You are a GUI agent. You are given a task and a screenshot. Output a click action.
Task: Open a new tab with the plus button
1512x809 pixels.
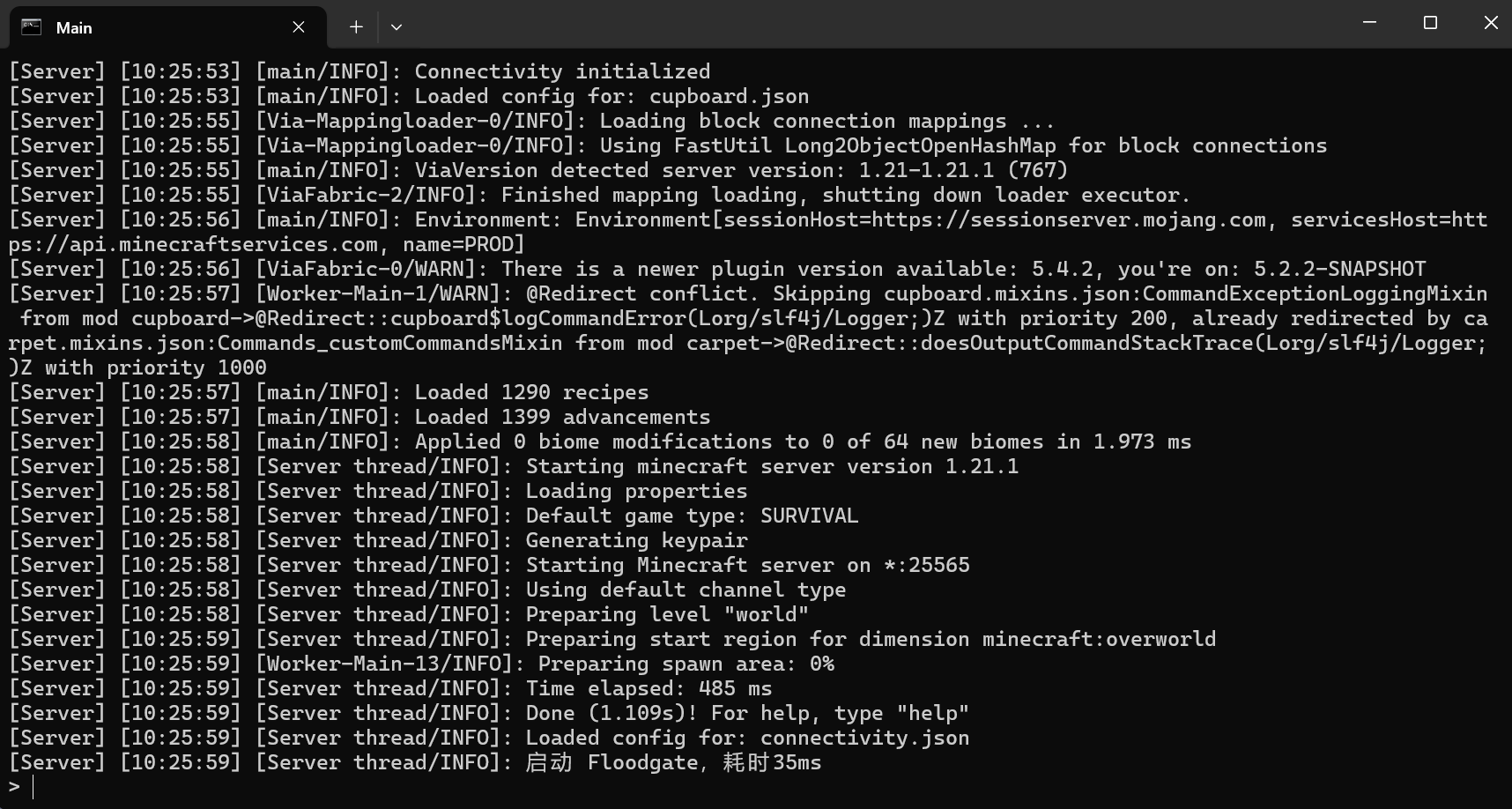[x=356, y=27]
